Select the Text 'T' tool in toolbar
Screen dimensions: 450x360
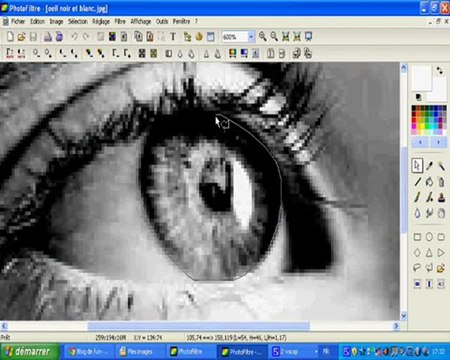173,36
